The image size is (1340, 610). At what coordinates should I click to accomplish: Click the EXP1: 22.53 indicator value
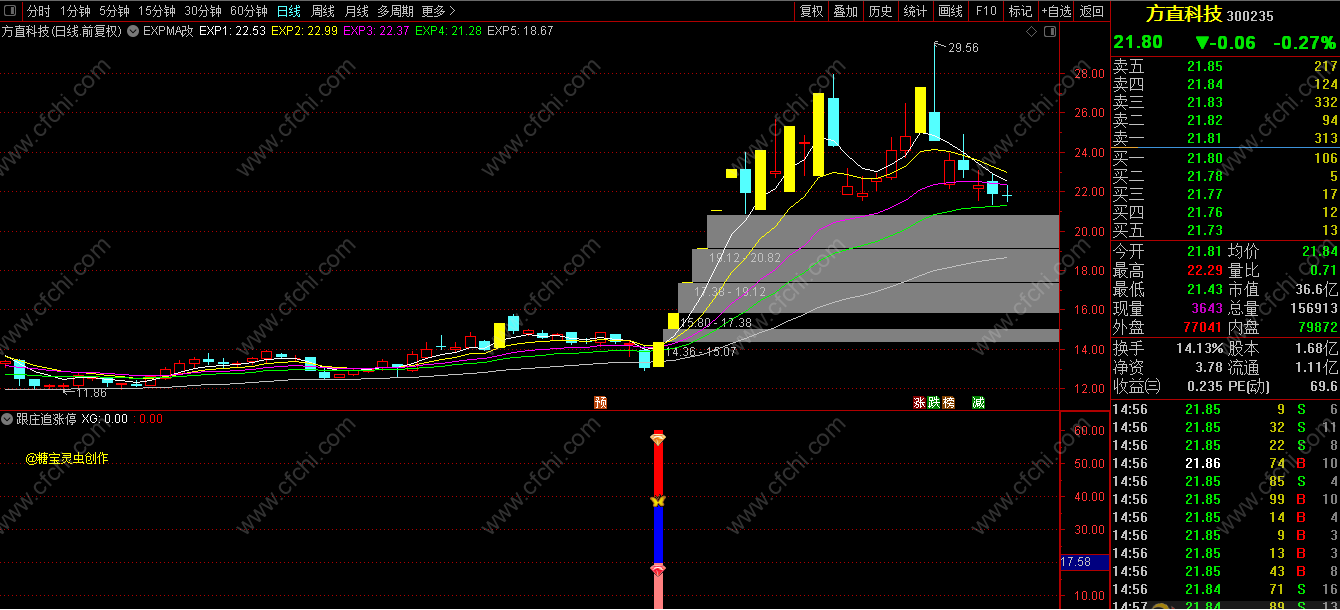(x=232, y=31)
